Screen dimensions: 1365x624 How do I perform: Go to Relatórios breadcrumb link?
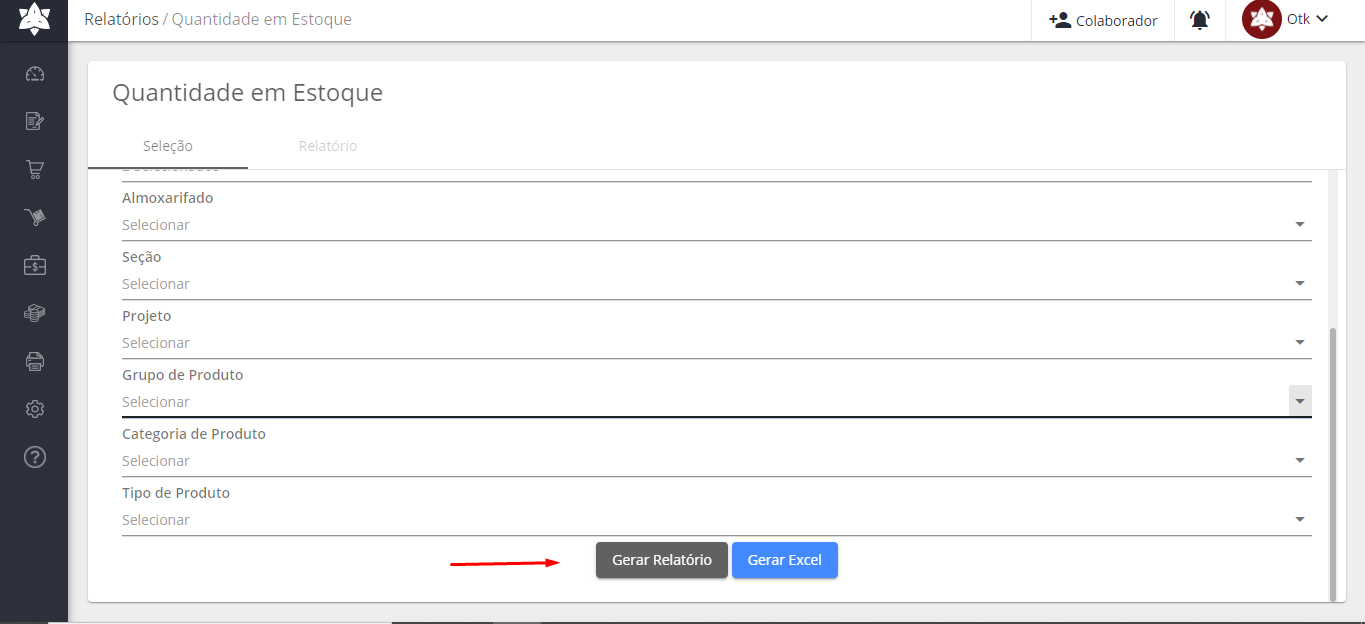pos(121,19)
